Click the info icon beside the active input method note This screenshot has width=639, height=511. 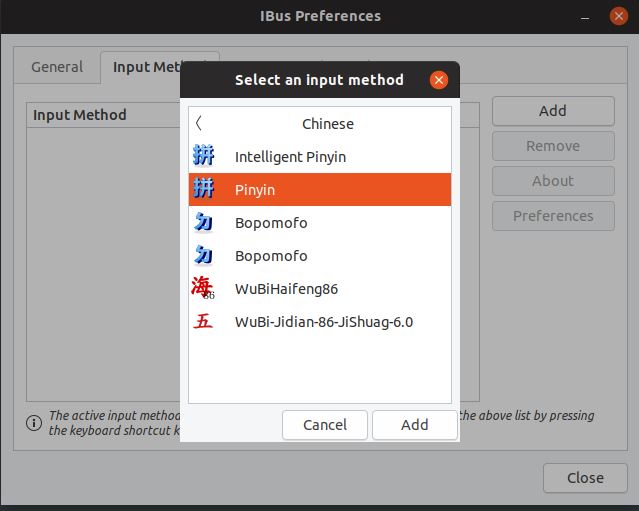click(34, 422)
